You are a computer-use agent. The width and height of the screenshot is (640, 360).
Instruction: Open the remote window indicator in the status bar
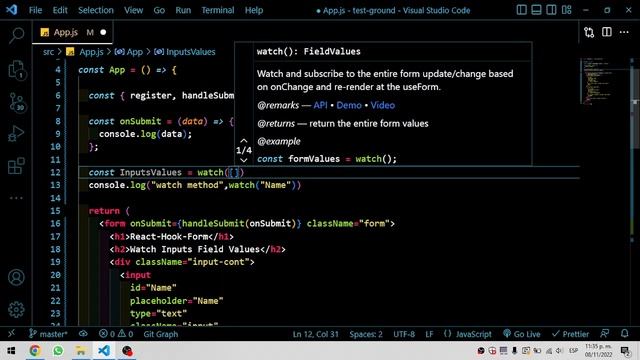pyautogui.click(x=11, y=333)
